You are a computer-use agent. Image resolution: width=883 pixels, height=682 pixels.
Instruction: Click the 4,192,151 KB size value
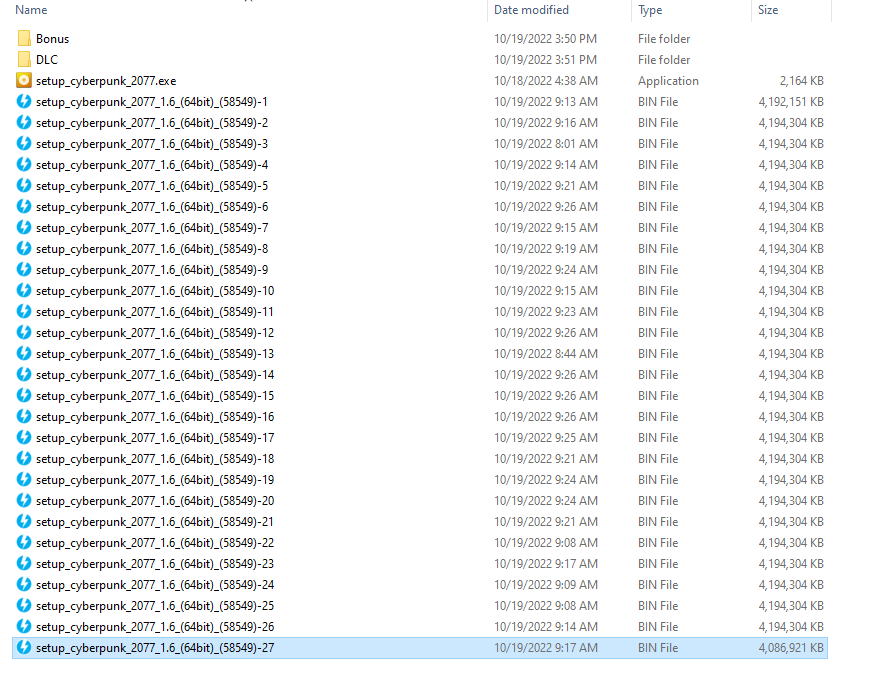click(x=791, y=102)
